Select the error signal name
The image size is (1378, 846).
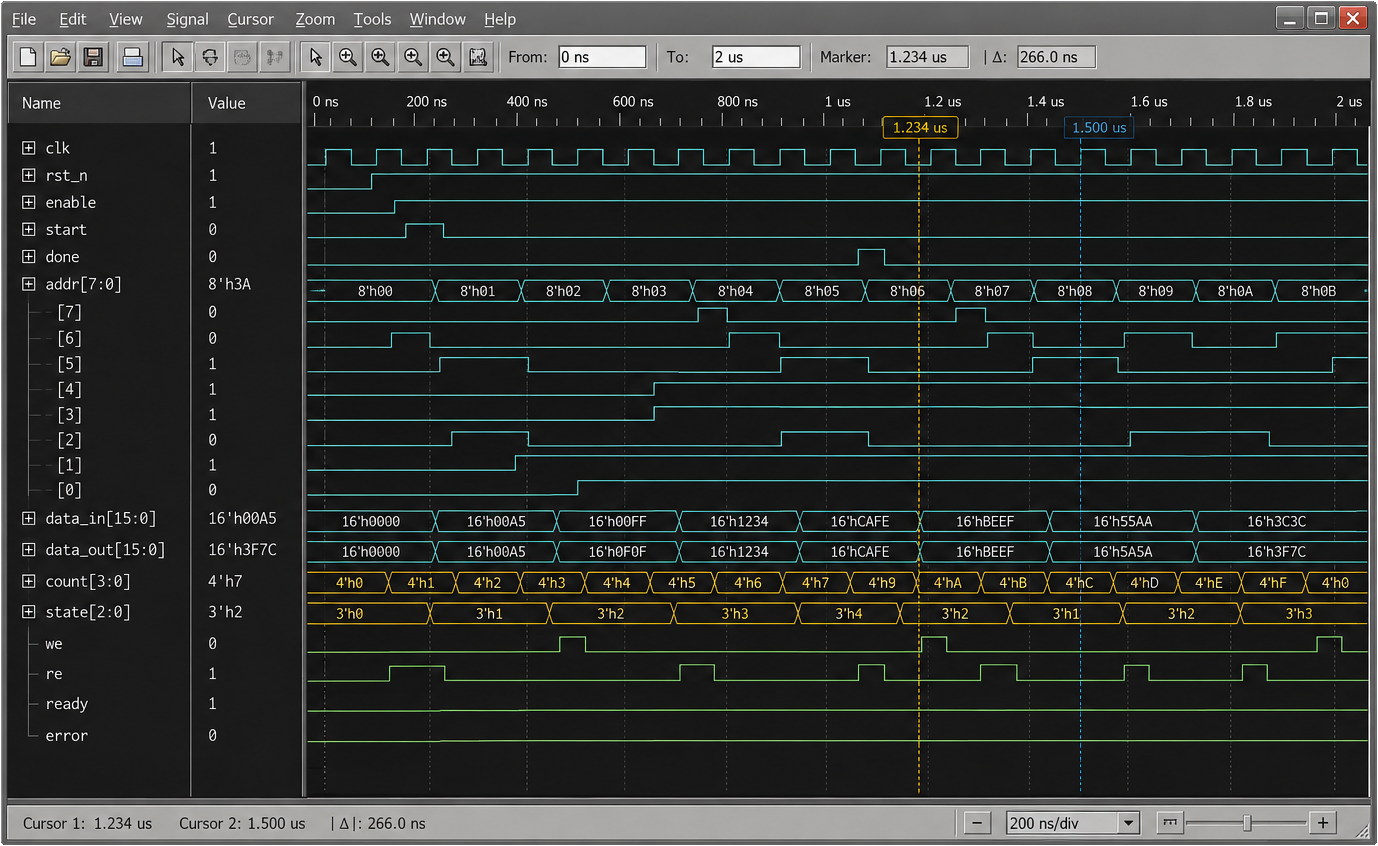pyautogui.click(x=67, y=736)
